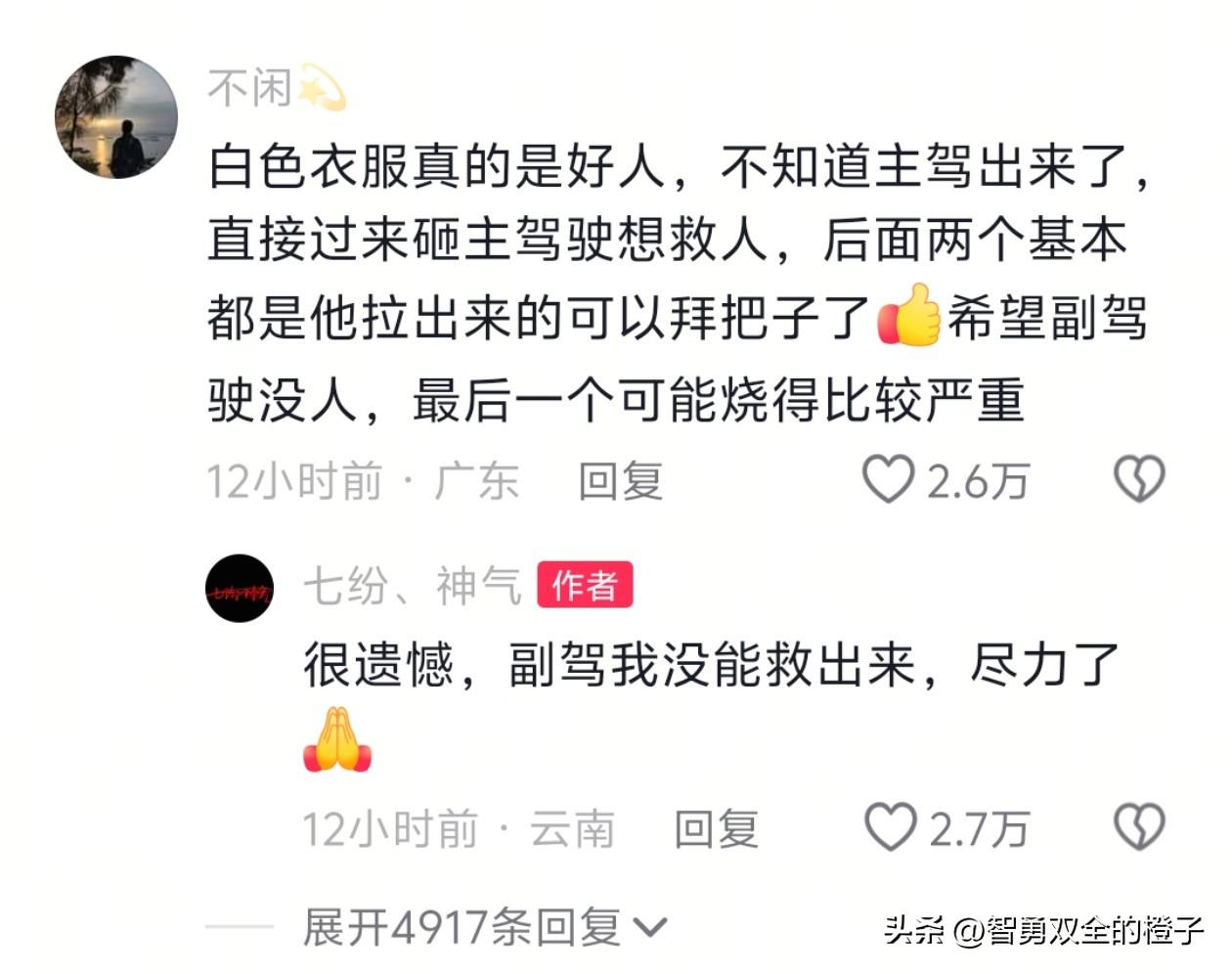
Task: Click the praying hands emoji in reply
Action: click(x=337, y=738)
